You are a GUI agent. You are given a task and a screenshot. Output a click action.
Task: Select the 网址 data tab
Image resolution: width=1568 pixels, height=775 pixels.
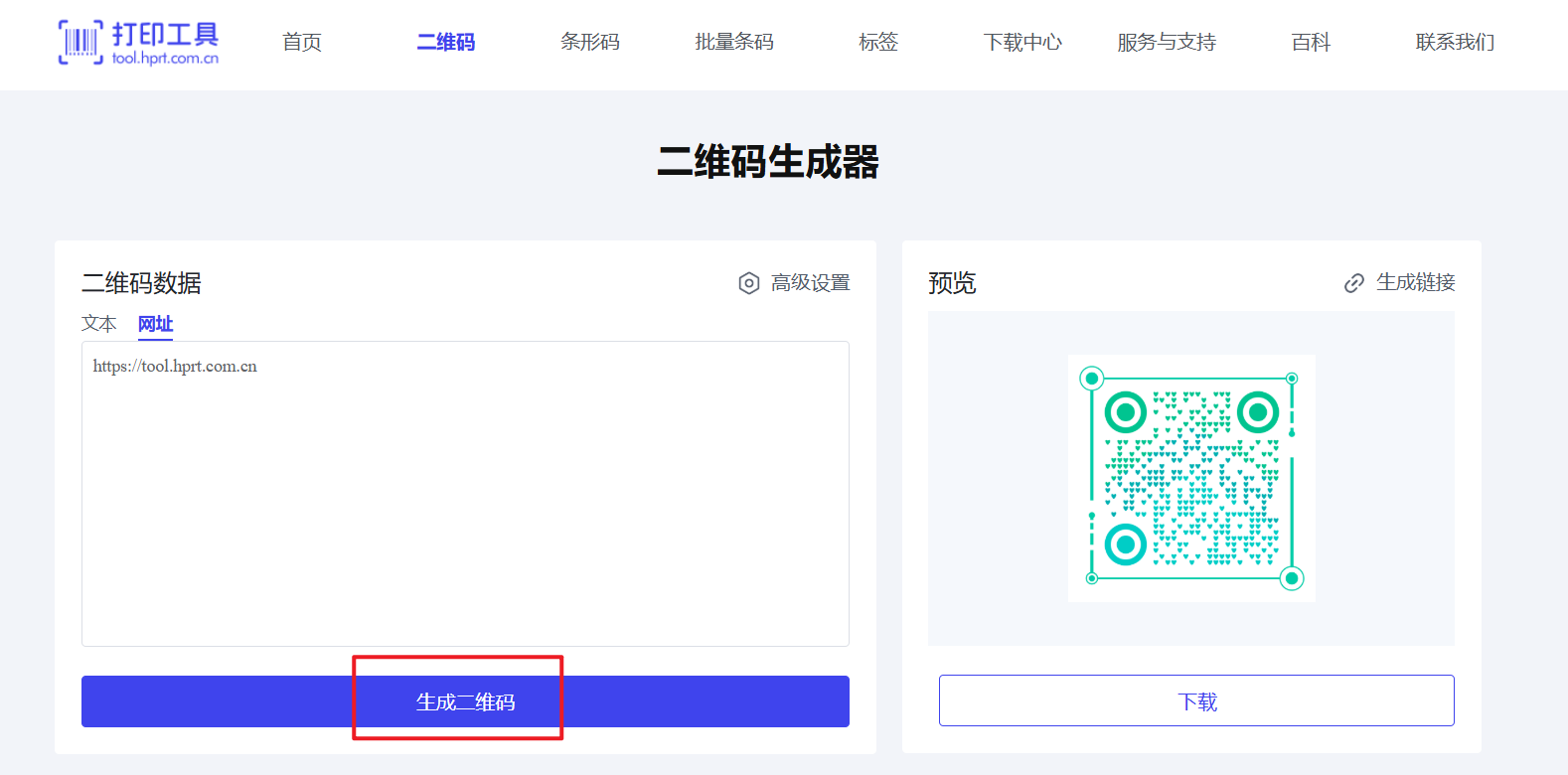pyautogui.click(x=155, y=324)
